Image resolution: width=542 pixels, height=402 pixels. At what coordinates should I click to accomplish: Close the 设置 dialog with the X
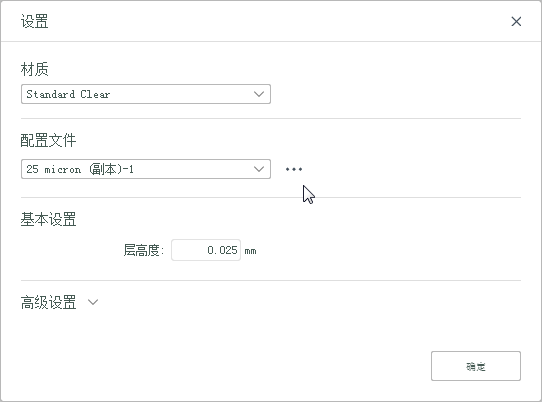click(516, 21)
